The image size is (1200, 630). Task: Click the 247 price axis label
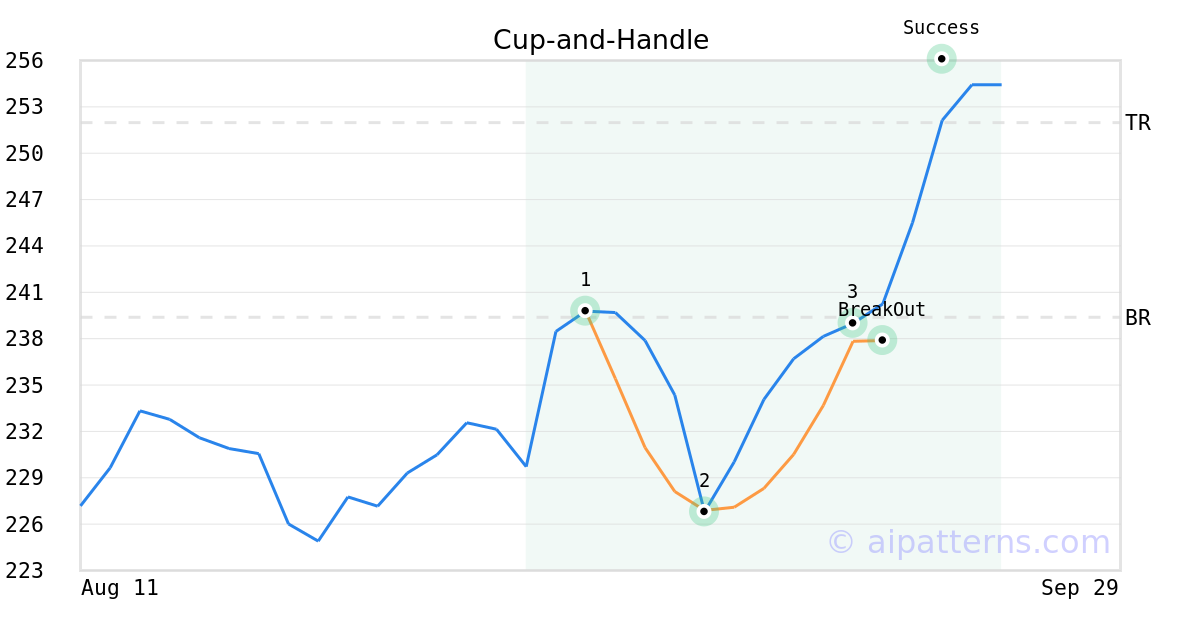click(24, 200)
